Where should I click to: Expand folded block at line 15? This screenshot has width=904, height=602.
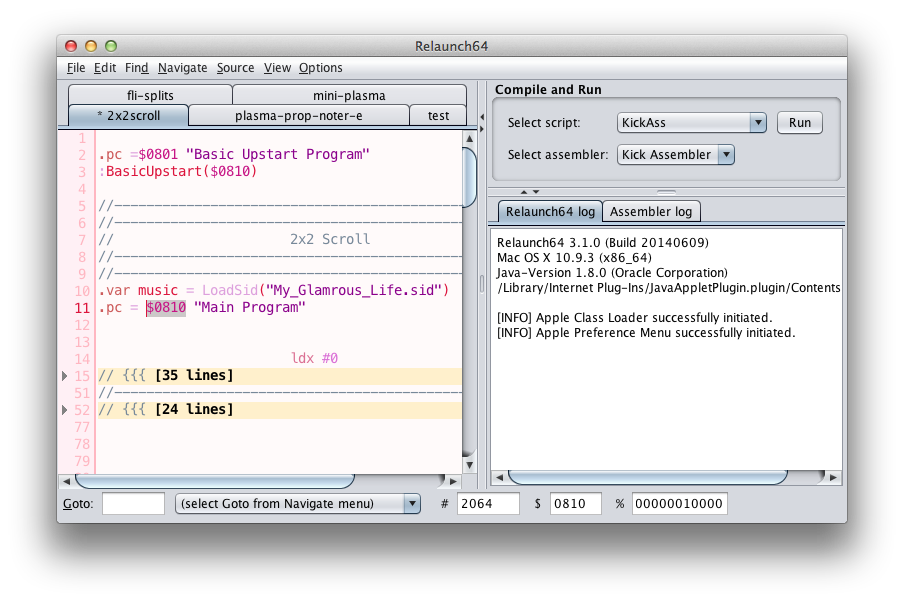(x=65, y=376)
